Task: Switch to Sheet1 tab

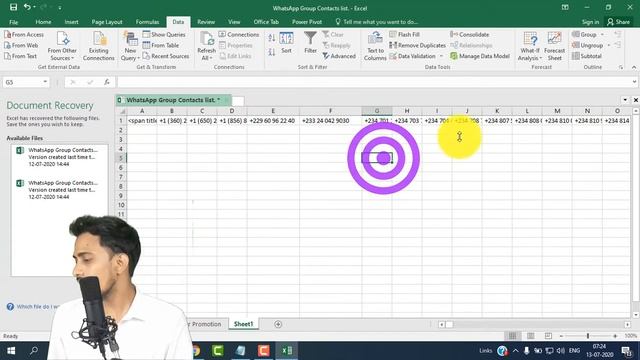Action: (x=243, y=324)
